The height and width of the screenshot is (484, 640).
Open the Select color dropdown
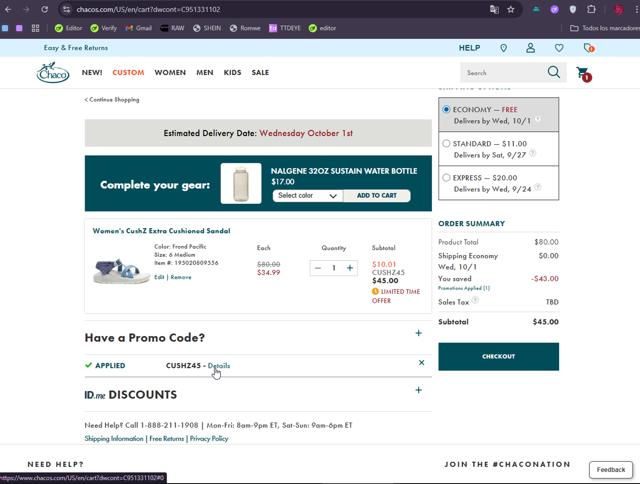point(308,195)
